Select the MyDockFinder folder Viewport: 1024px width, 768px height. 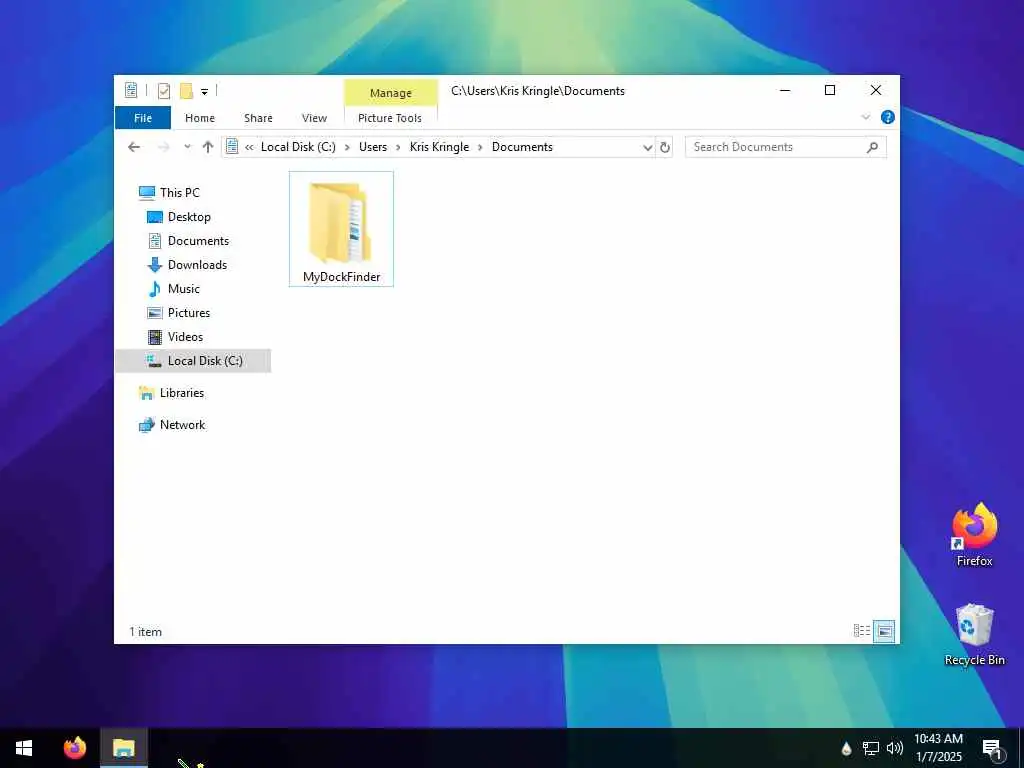[x=341, y=229]
